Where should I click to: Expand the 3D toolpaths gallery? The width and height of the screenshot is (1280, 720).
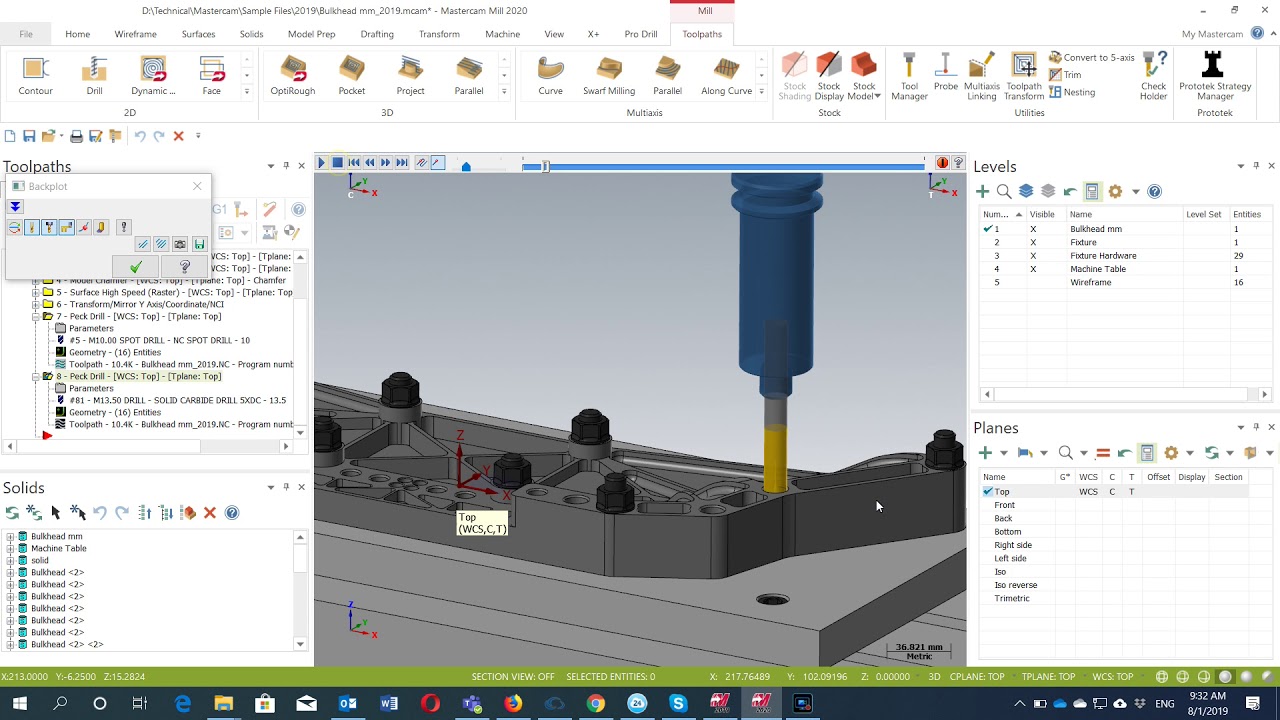pyautogui.click(x=503, y=91)
